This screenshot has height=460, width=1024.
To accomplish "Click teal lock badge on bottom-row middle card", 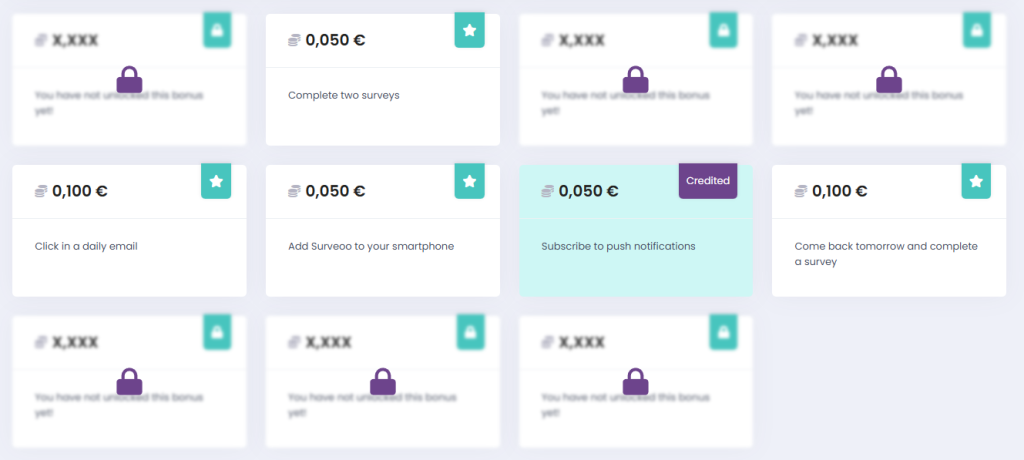I will point(470,332).
